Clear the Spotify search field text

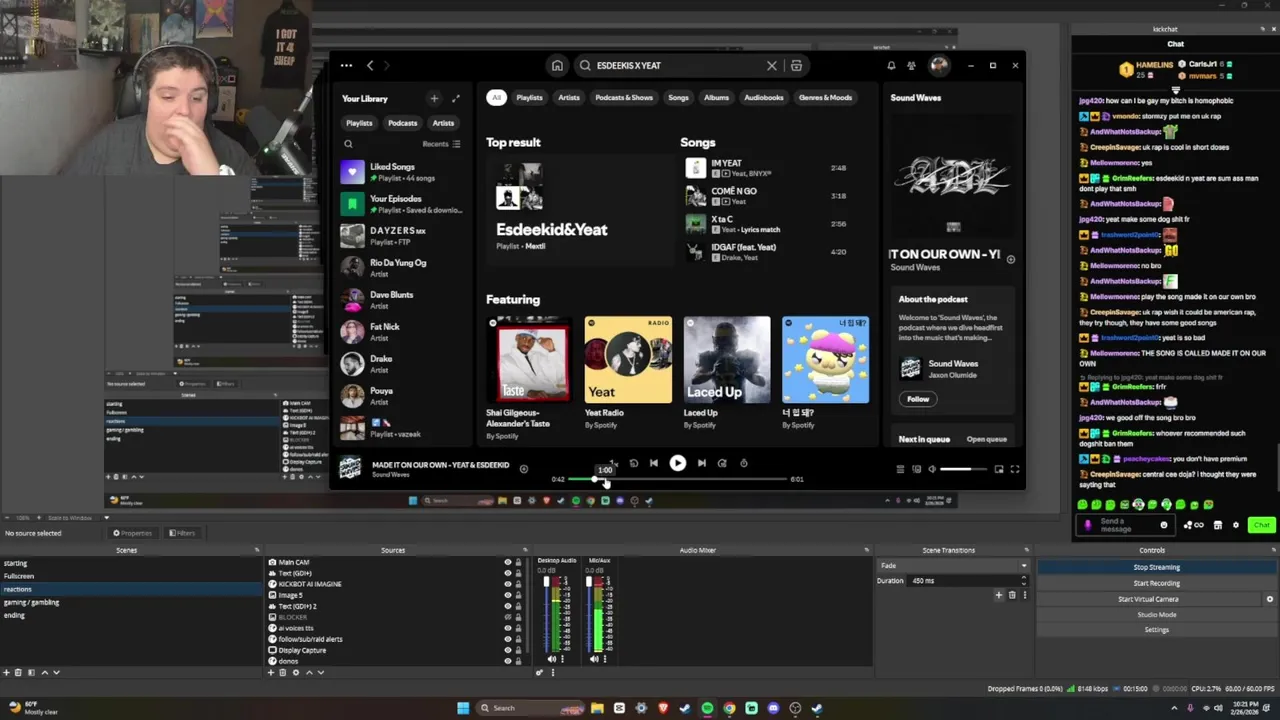[x=772, y=66]
